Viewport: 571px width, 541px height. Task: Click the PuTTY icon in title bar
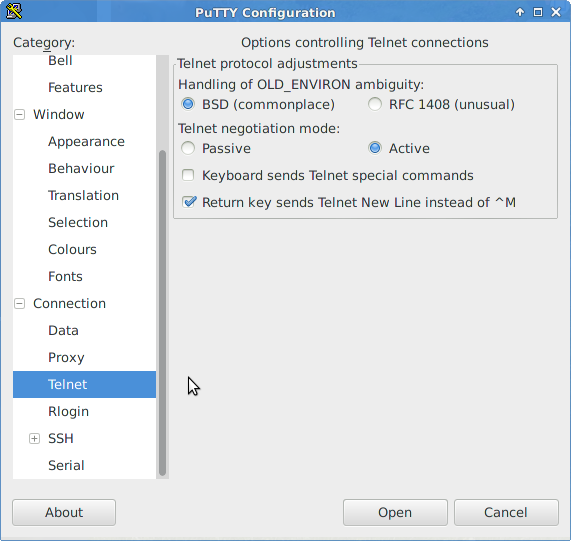tap(14, 11)
